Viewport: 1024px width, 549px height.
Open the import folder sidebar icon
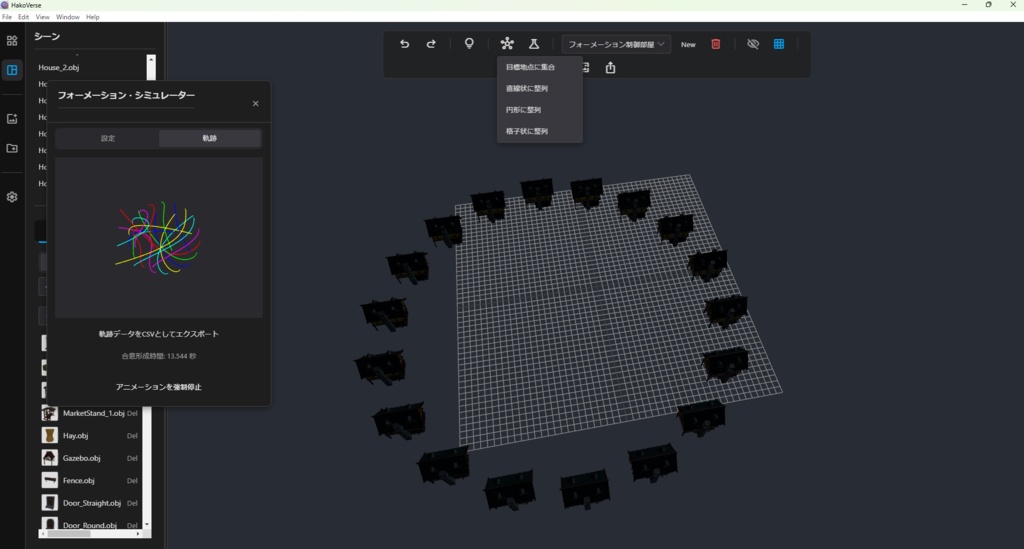[12, 148]
